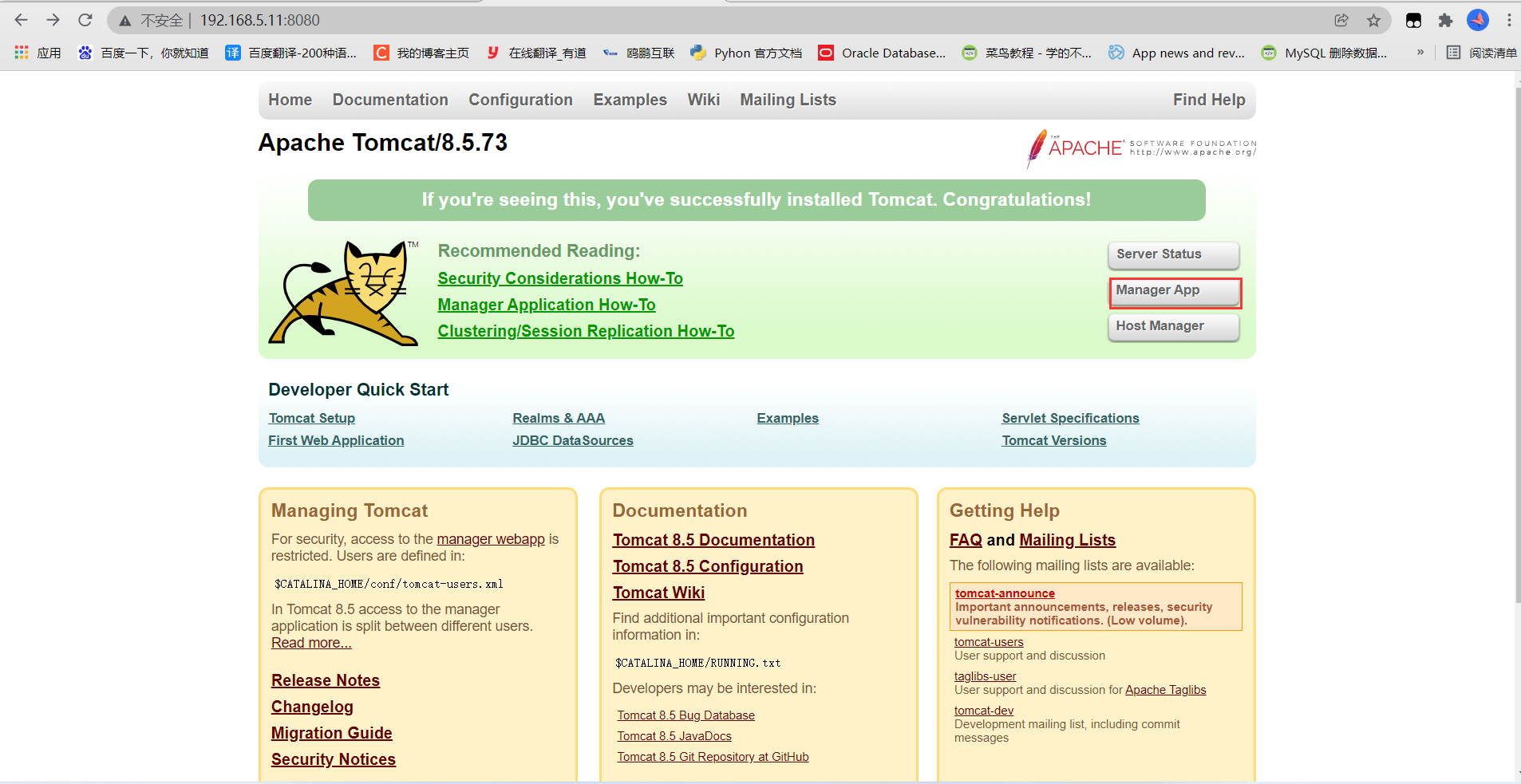Open the manager webapp link
Image resolution: width=1521 pixels, height=784 pixels.
491,539
